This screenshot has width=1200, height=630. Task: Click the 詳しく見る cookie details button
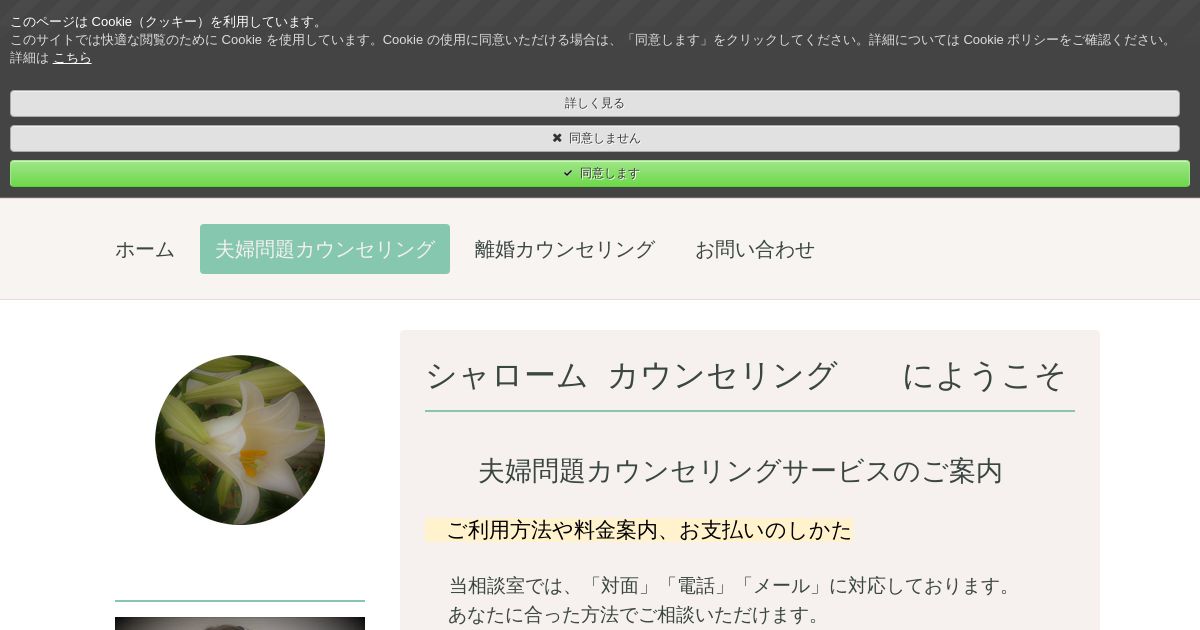pos(595,103)
